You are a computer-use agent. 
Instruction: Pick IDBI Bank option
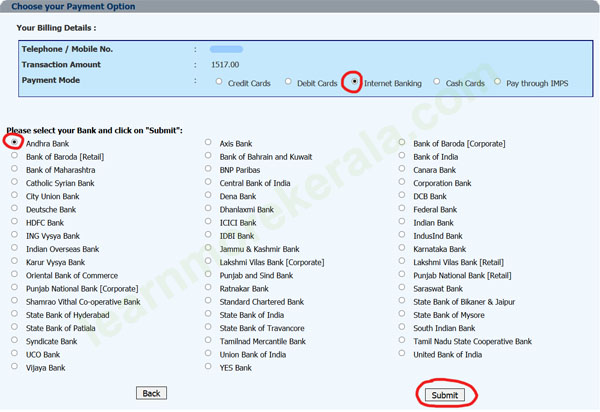pyautogui.click(x=208, y=234)
